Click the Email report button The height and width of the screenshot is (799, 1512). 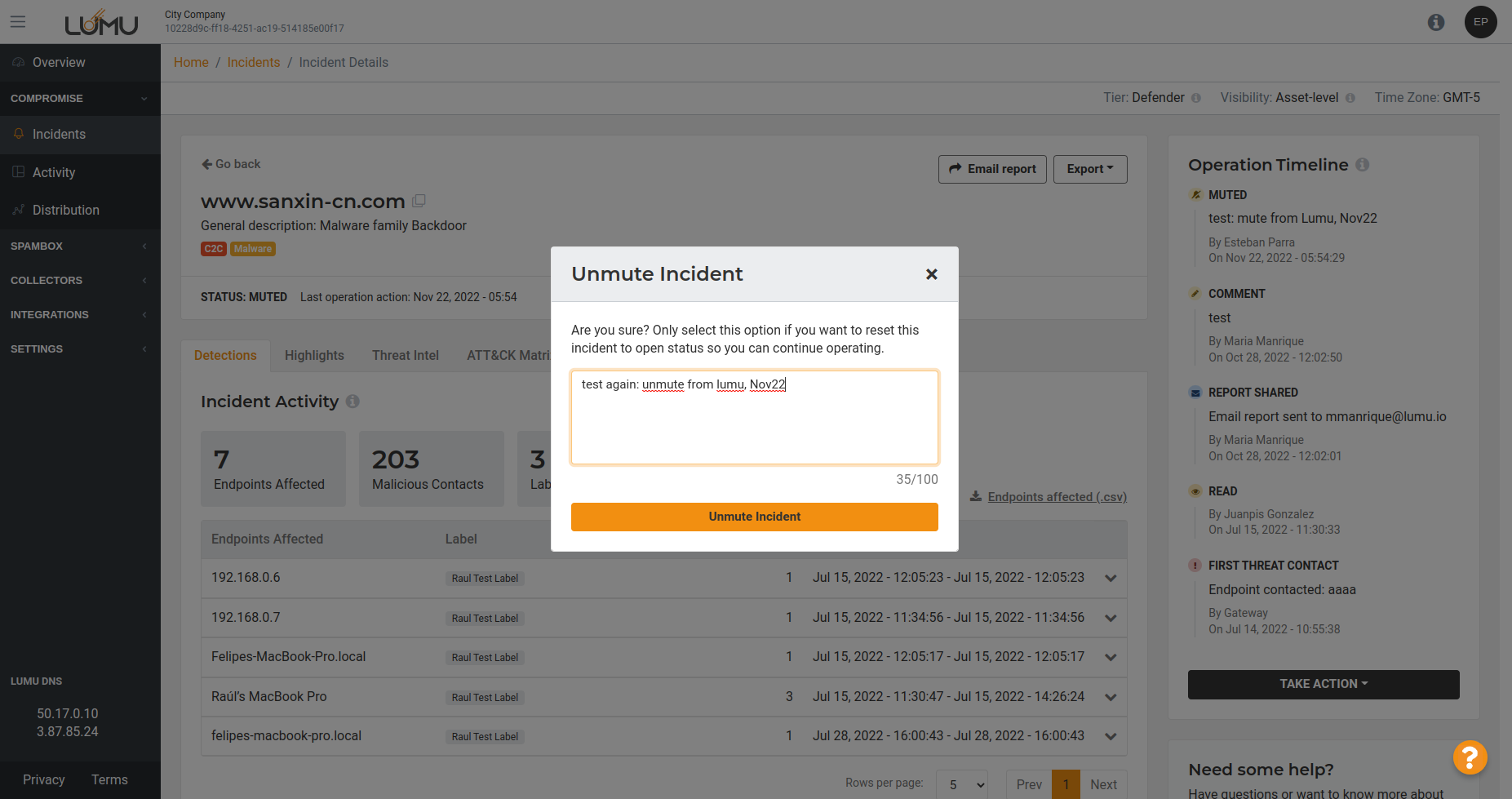991,169
